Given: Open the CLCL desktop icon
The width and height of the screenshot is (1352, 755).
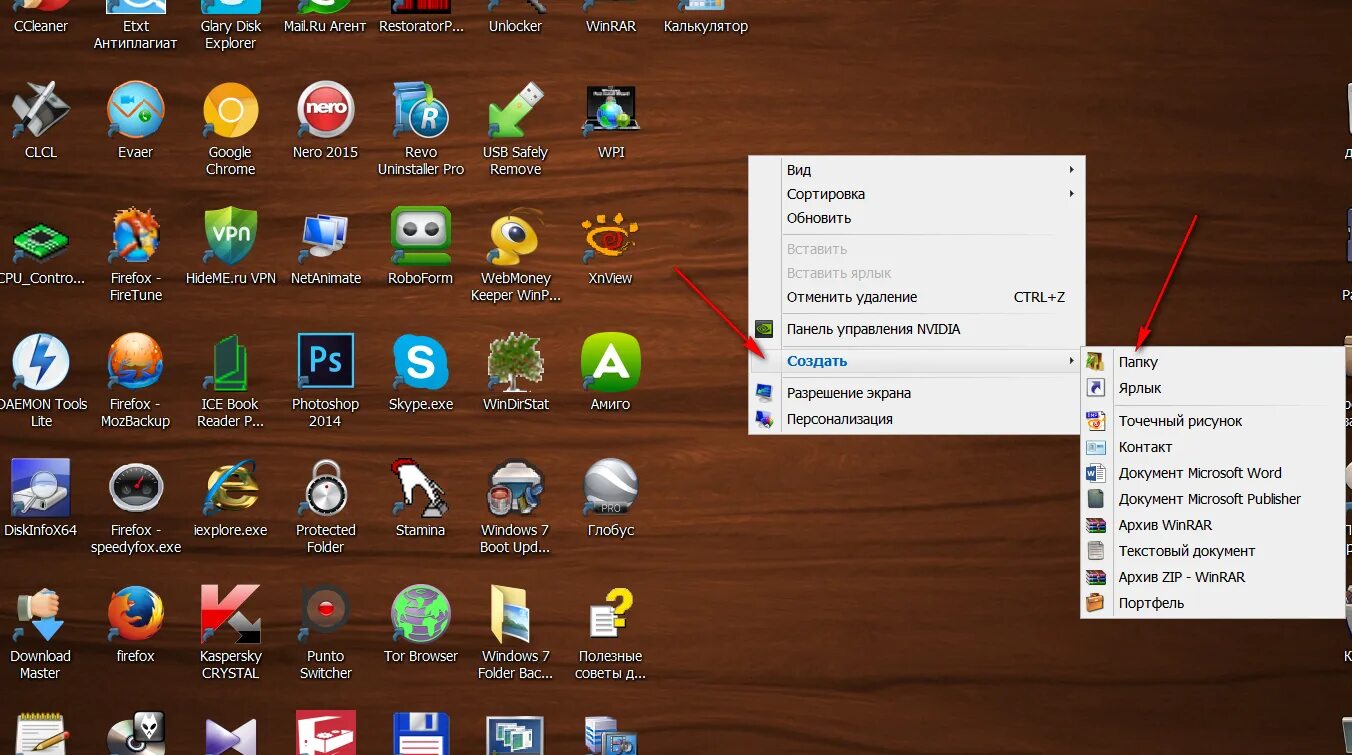Looking at the screenshot, I should (x=41, y=111).
